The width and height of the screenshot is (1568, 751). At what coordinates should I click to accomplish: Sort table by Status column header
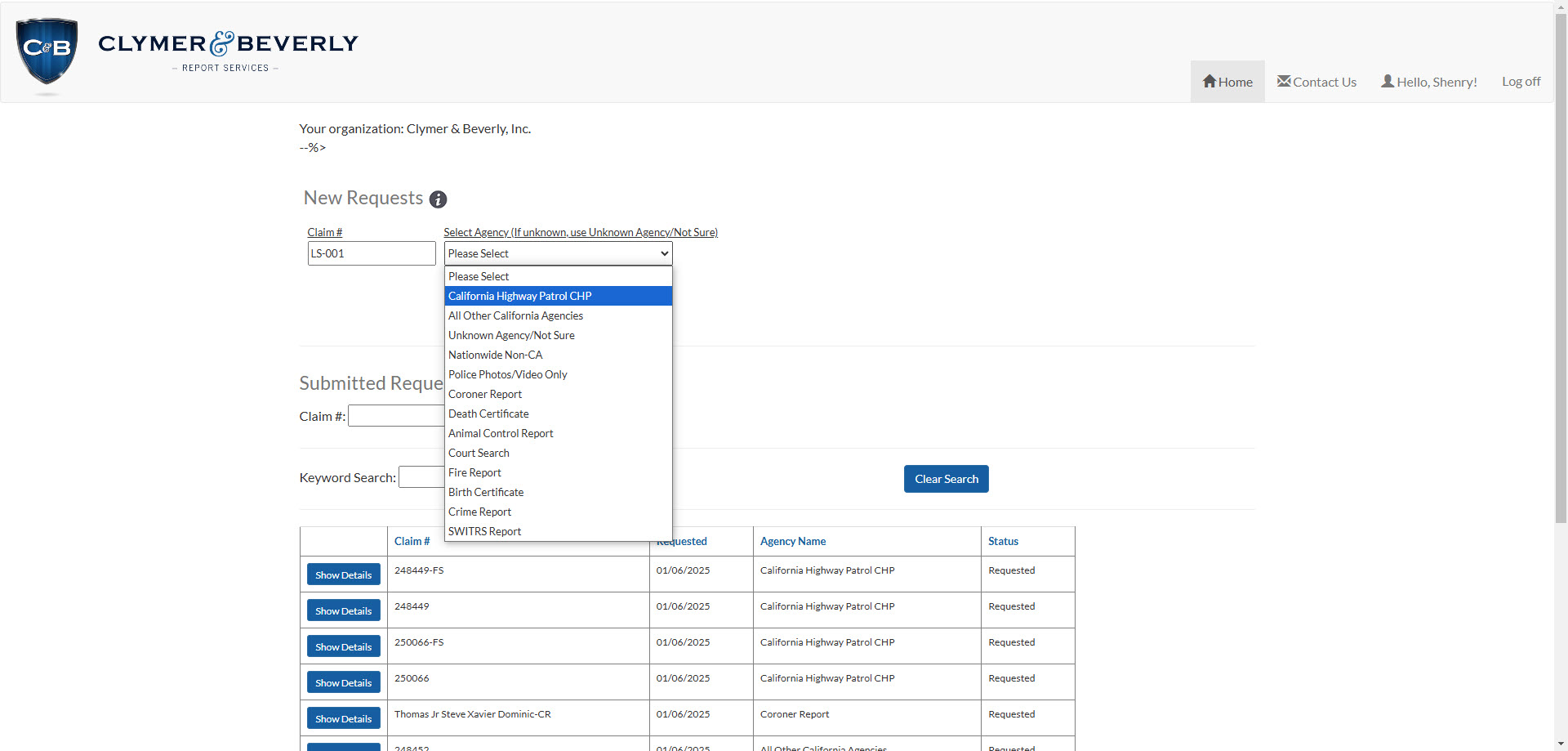[1003, 541]
